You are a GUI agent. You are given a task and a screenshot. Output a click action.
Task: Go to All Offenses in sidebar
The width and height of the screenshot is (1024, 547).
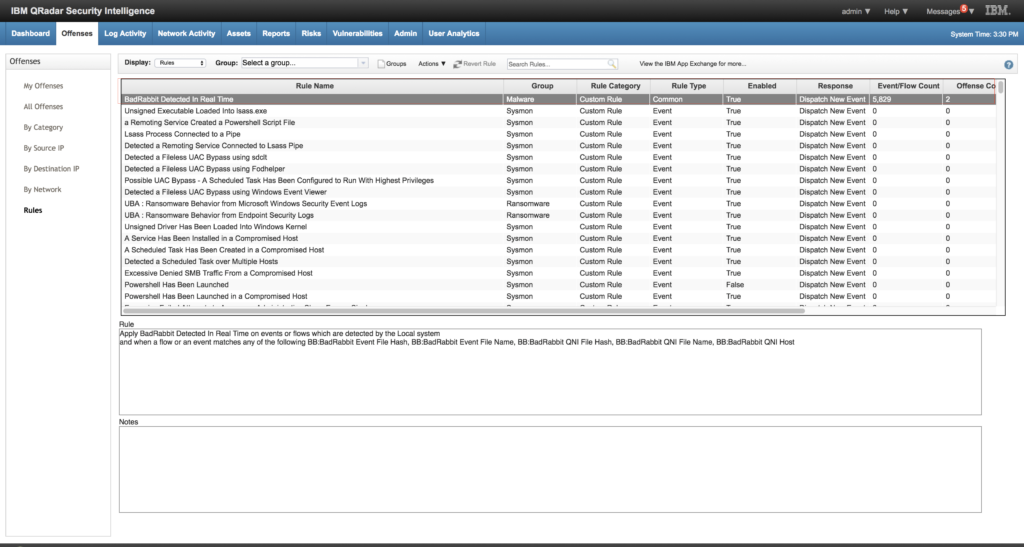43,106
